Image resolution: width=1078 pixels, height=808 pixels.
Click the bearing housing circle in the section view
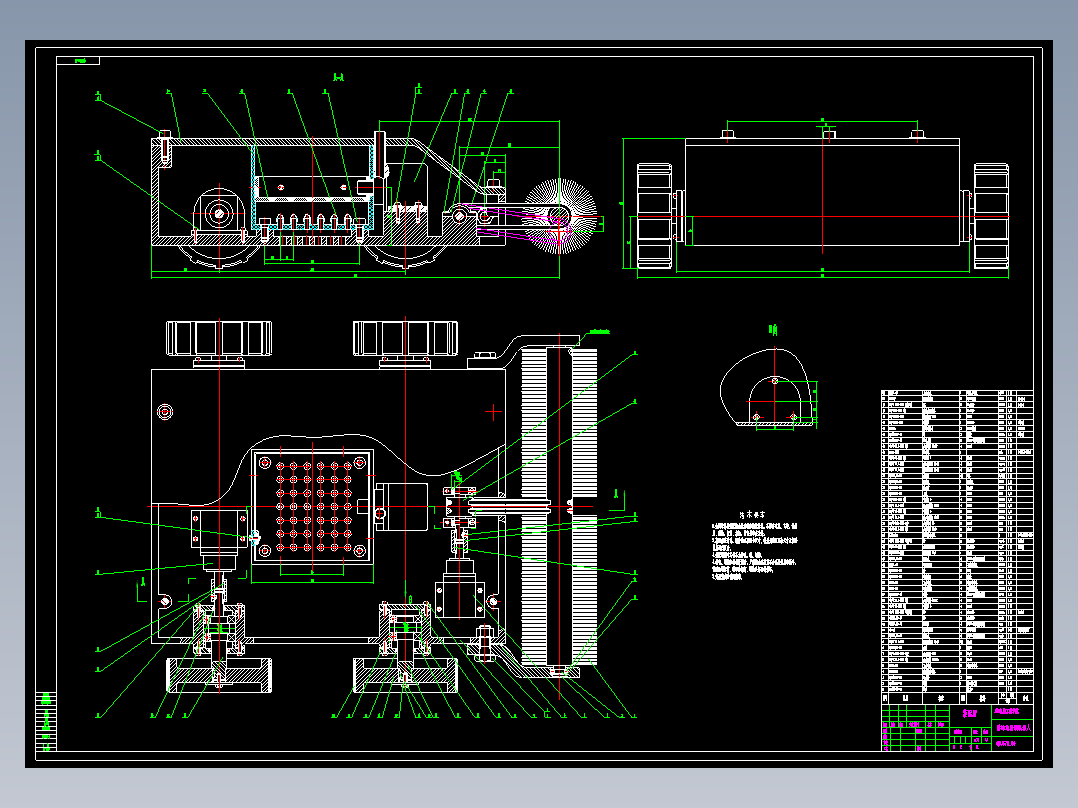(x=219, y=214)
